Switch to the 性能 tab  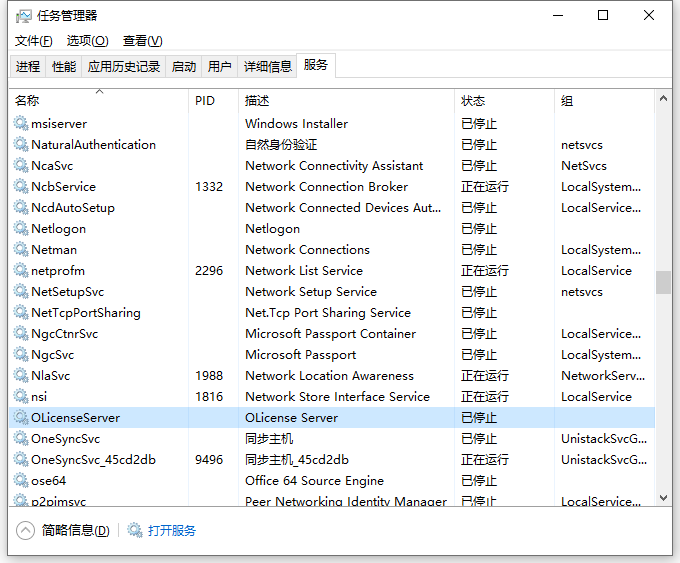64,66
